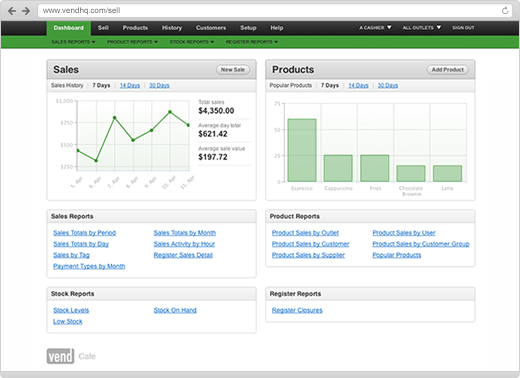Click the Average sale value $197.72

[213, 157]
